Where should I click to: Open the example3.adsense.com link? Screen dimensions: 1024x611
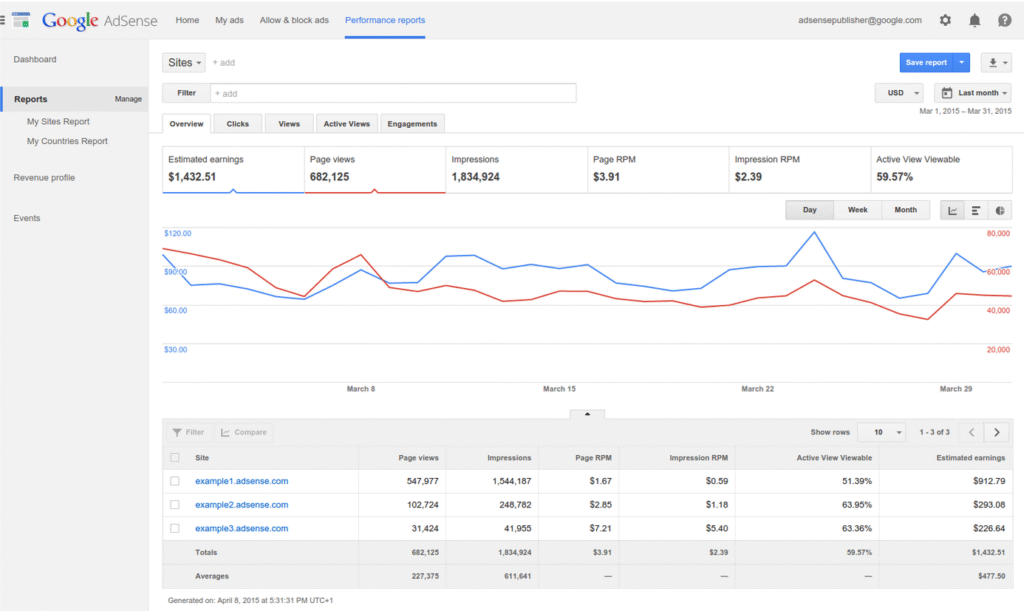(241, 528)
